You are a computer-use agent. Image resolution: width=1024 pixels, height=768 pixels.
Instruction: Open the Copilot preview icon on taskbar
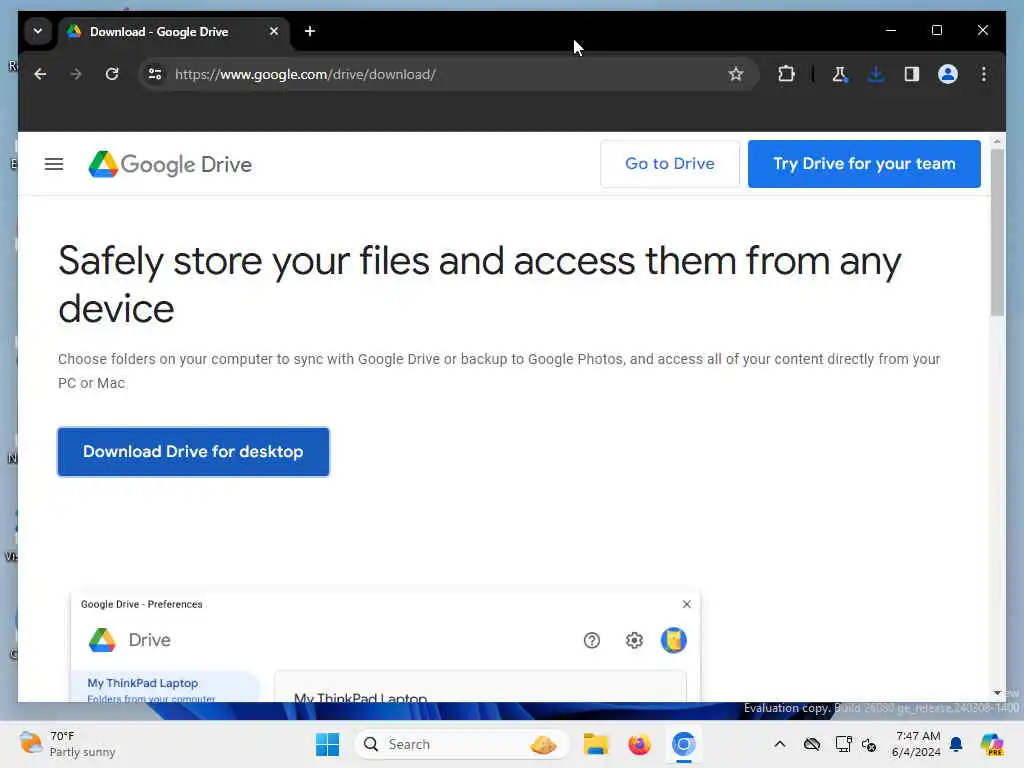[992, 744]
